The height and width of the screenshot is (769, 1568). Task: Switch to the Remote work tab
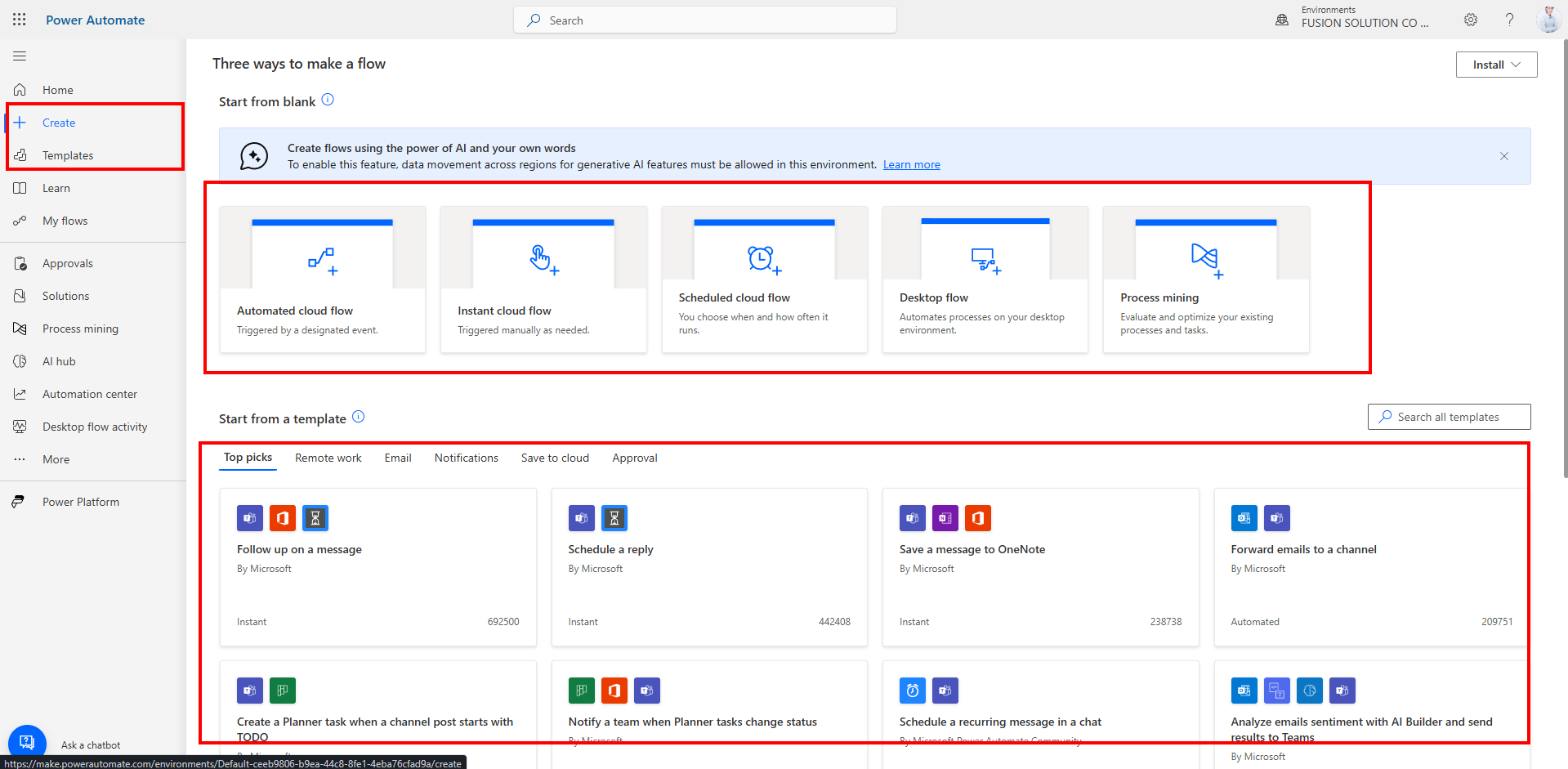point(328,458)
